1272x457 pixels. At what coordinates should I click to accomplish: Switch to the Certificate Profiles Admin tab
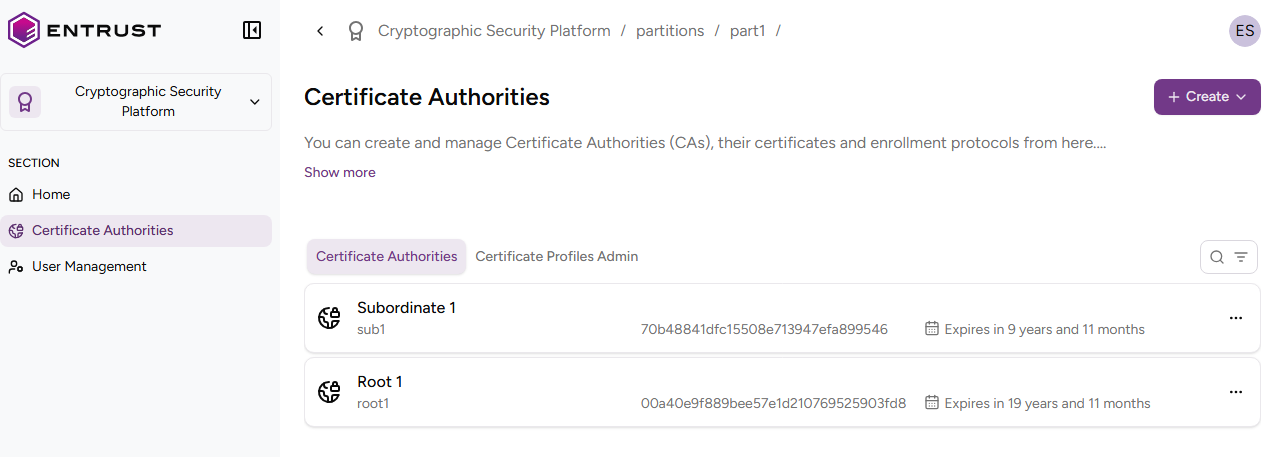556,257
